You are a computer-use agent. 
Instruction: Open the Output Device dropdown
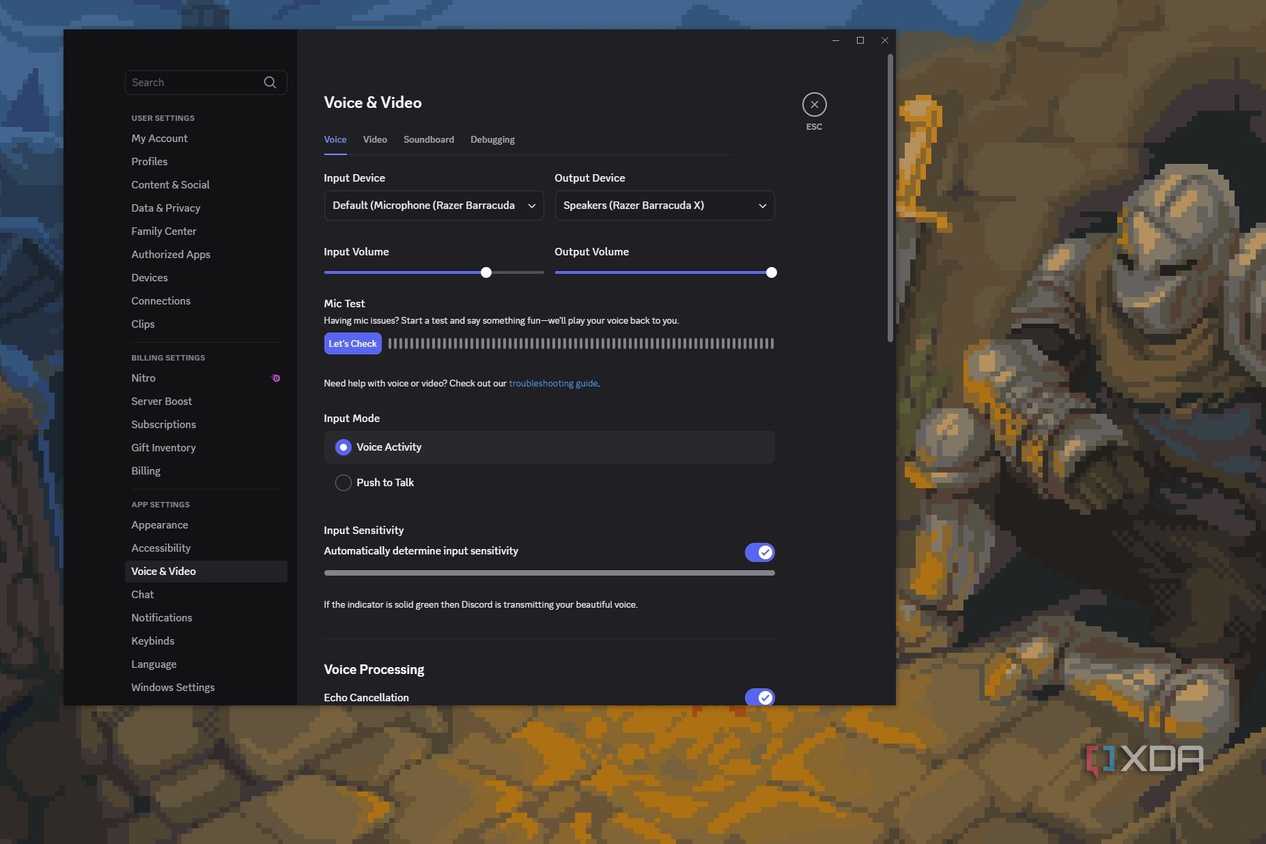[x=664, y=205]
